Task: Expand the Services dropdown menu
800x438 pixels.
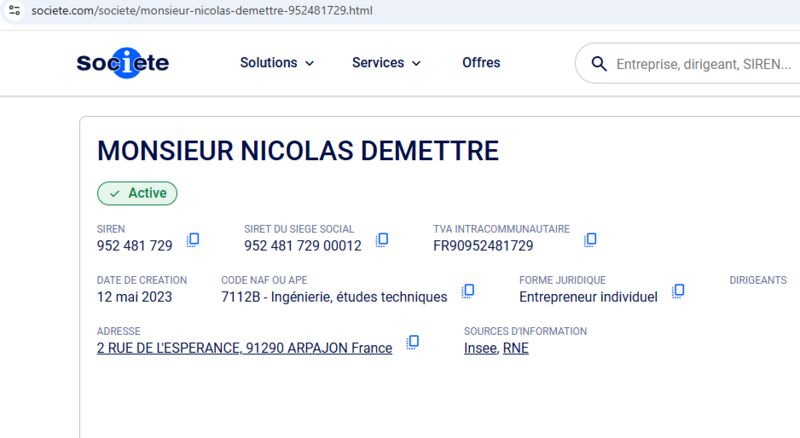Action: click(x=386, y=63)
